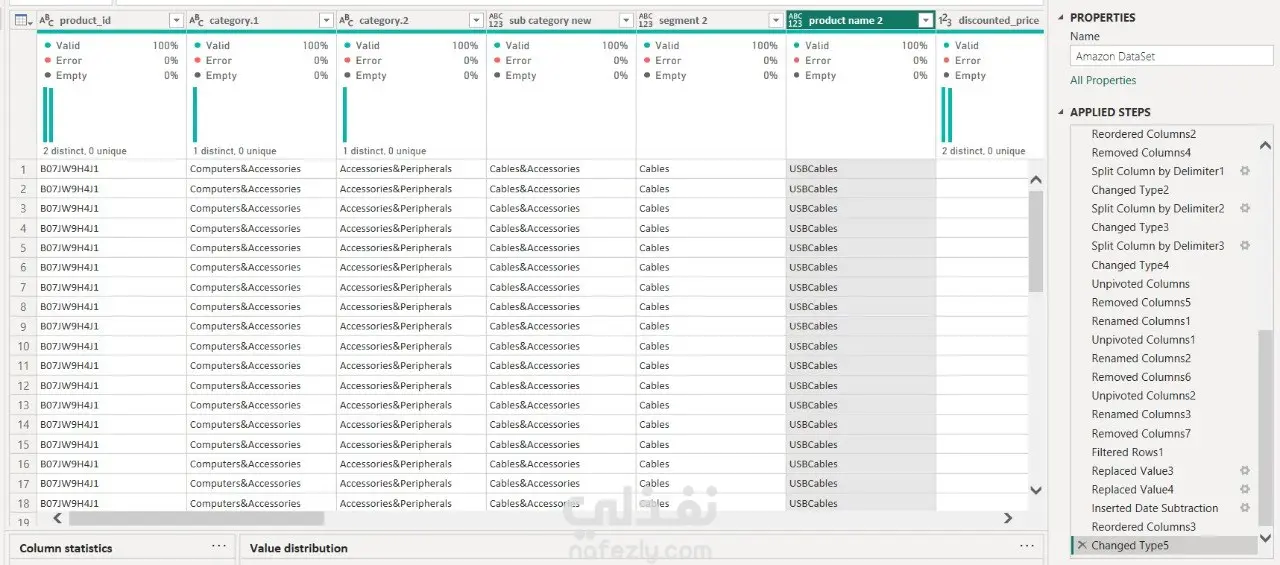The image size is (1280, 565).
Task: Click Cables&Accessories cell in row 2
Action: pyautogui.click(x=561, y=189)
